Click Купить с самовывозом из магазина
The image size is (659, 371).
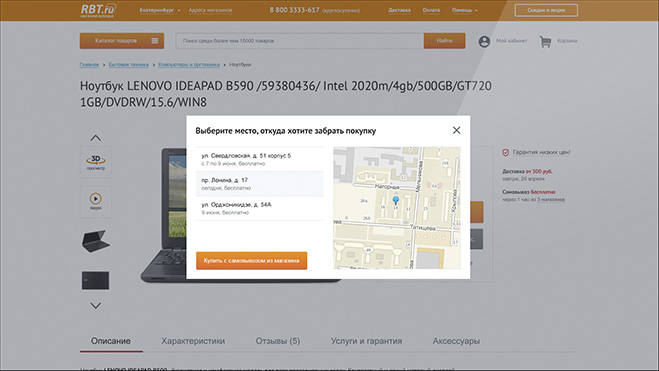pos(252,260)
